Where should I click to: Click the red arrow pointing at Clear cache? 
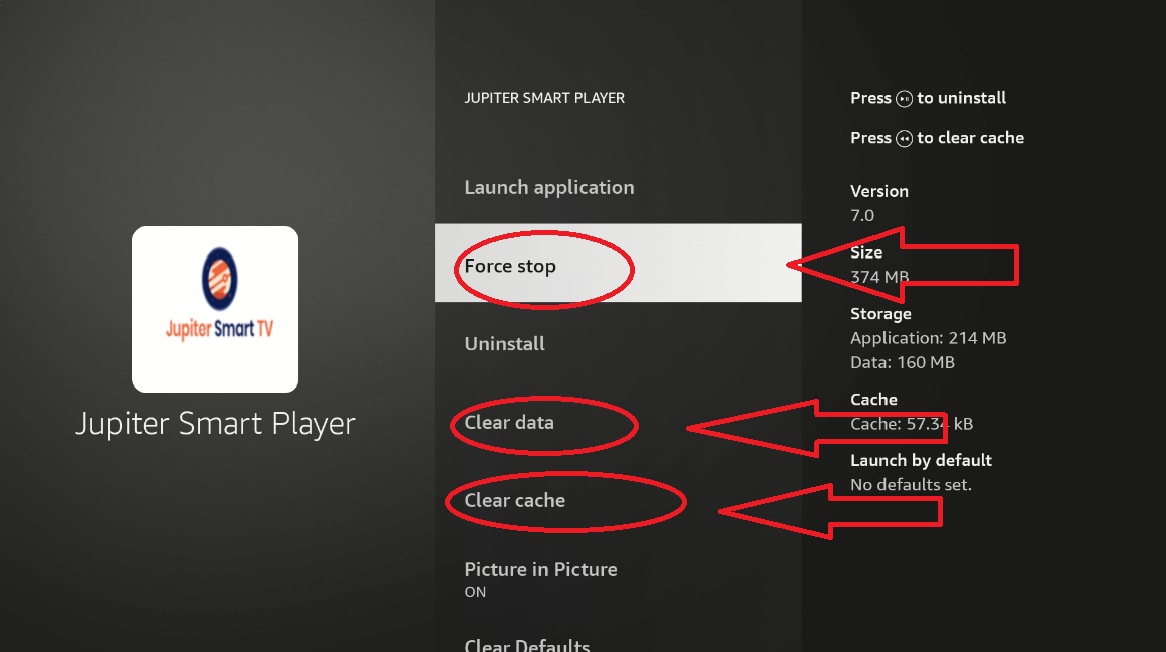pyautogui.click(x=830, y=511)
